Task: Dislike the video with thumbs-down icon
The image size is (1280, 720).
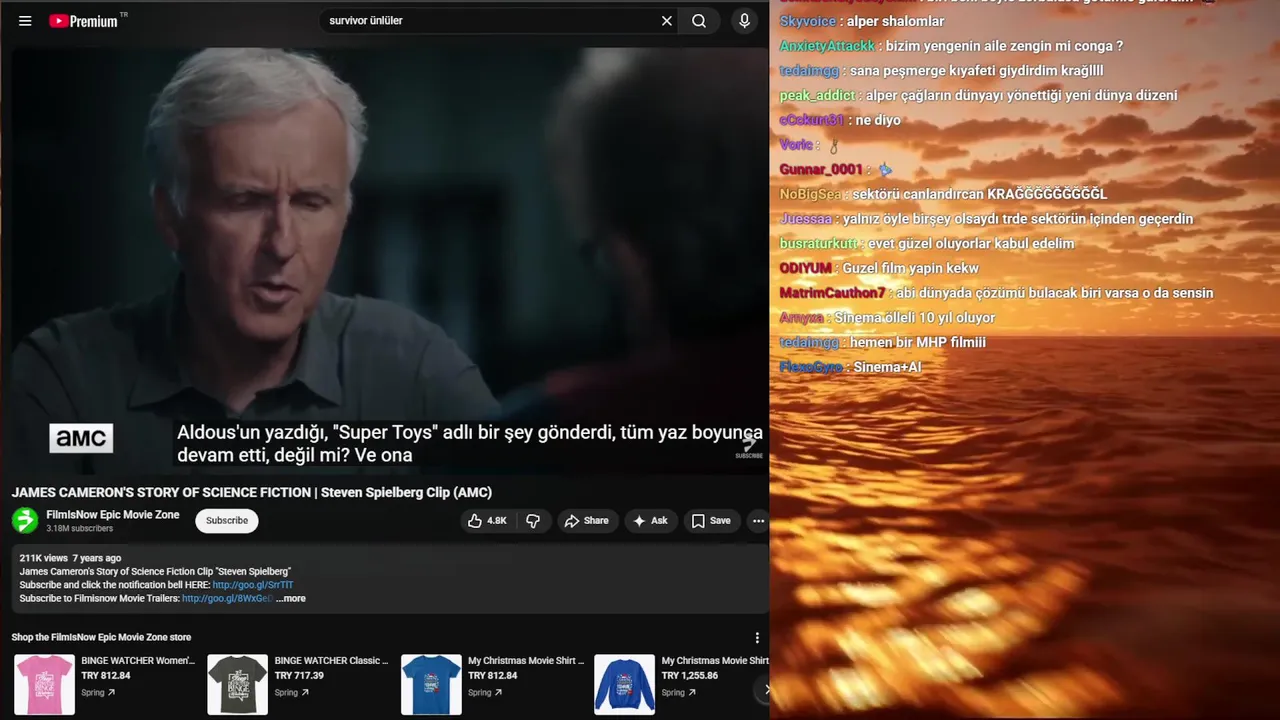Action: (533, 521)
